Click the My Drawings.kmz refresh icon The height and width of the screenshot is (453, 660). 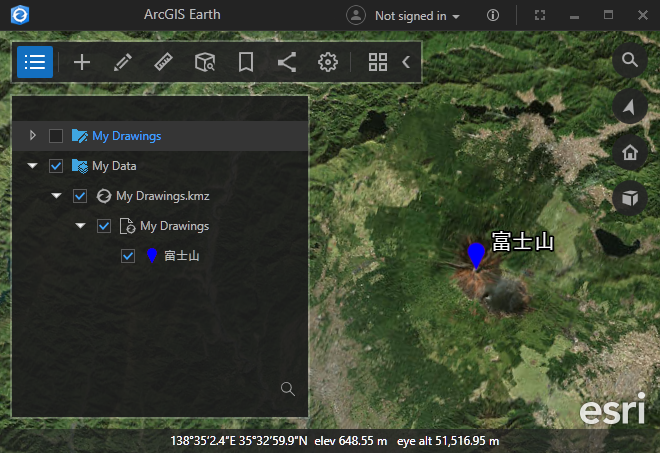click(x=104, y=196)
